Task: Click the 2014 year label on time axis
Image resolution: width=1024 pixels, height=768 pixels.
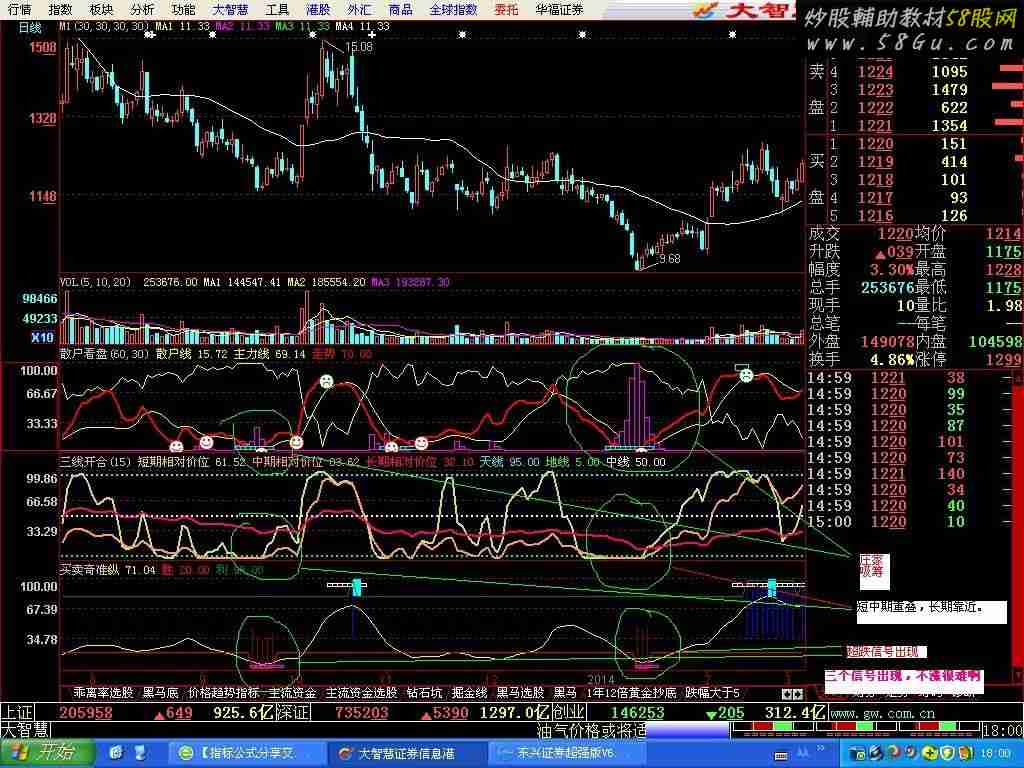Action: click(601, 679)
